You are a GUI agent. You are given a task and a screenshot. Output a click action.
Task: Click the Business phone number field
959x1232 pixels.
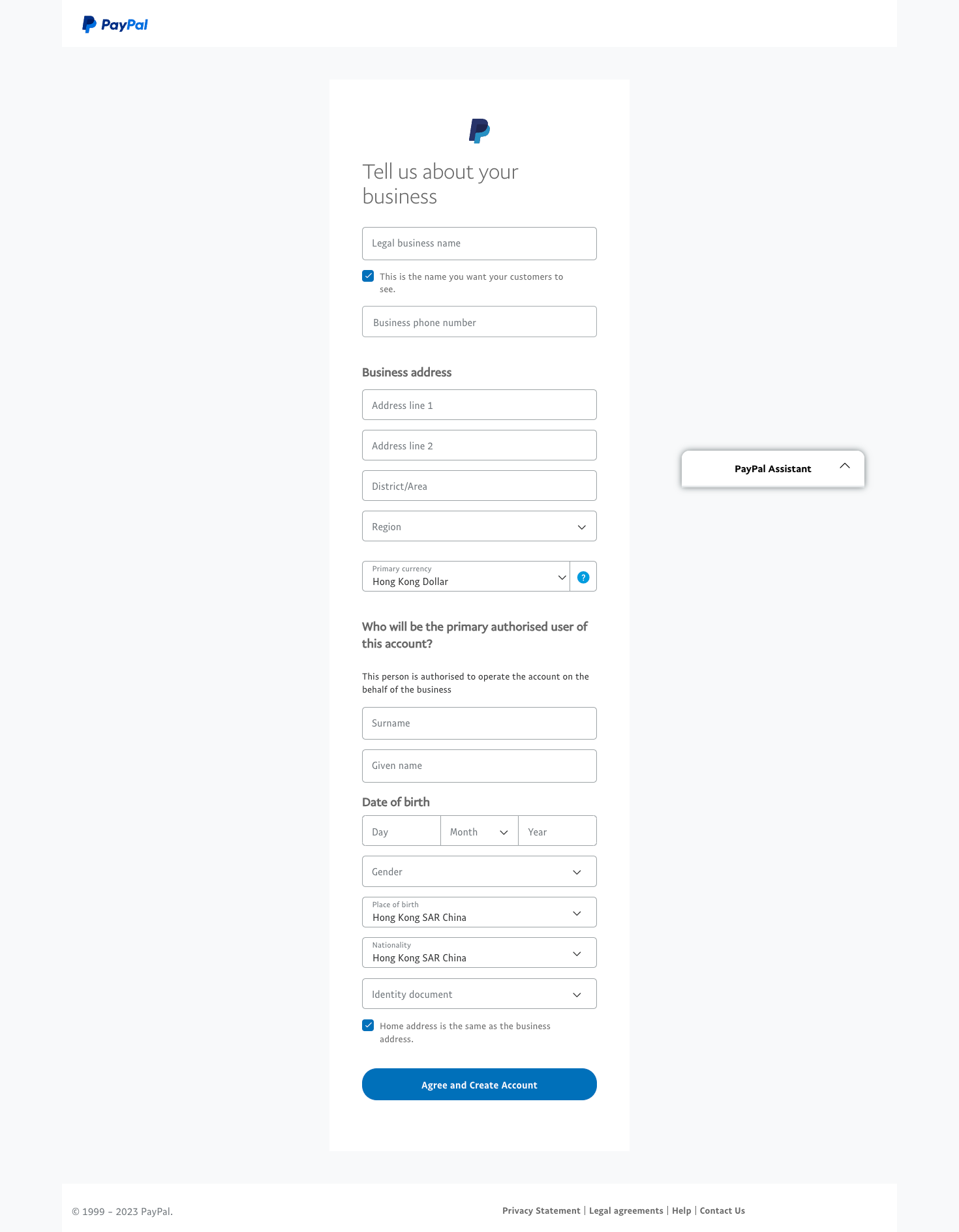tap(479, 322)
